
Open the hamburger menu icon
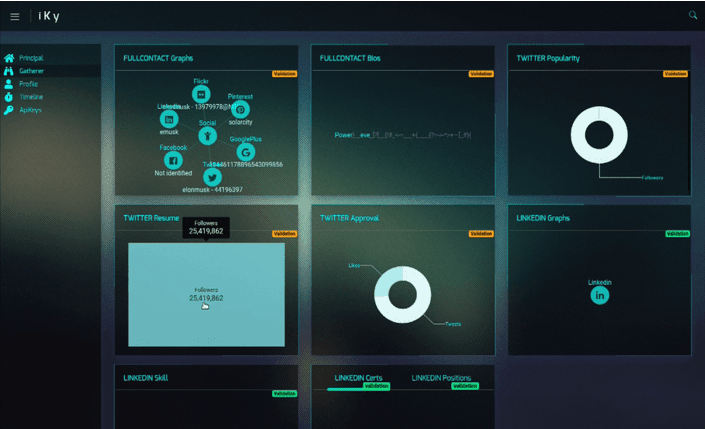15,17
